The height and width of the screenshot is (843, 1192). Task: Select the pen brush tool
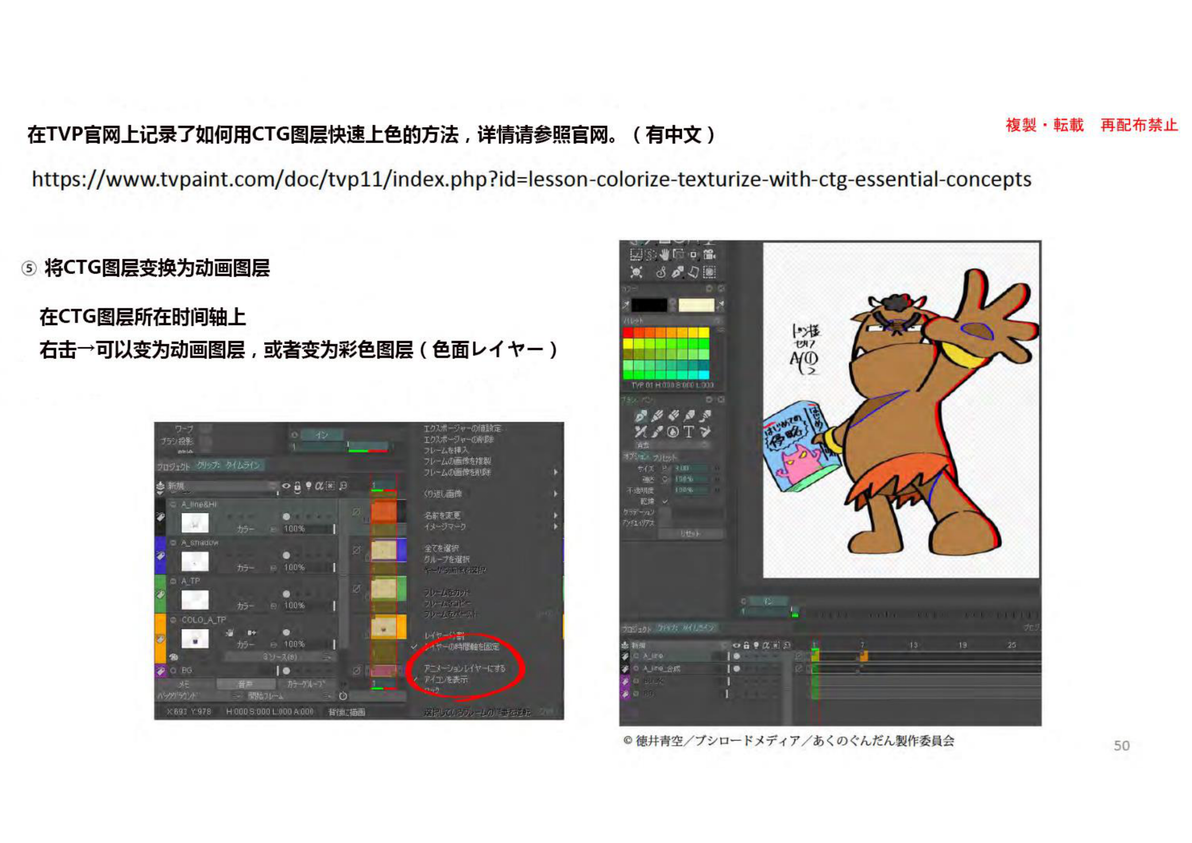coord(642,416)
